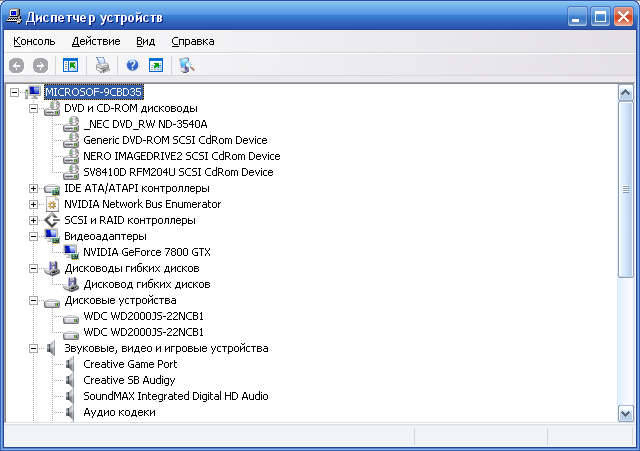Click the Print toolbar icon
The height and width of the screenshot is (451, 640).
pos(102,65)
